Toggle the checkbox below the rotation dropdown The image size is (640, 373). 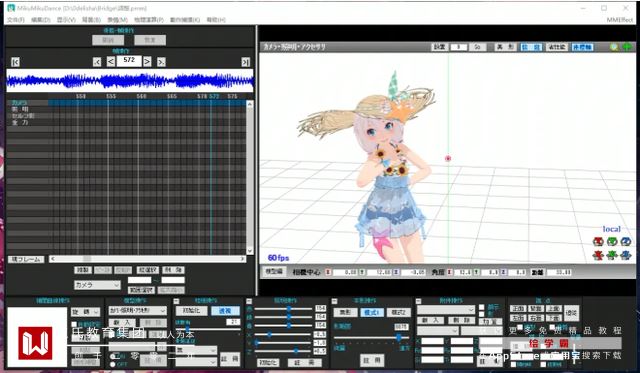pos(74,324)
